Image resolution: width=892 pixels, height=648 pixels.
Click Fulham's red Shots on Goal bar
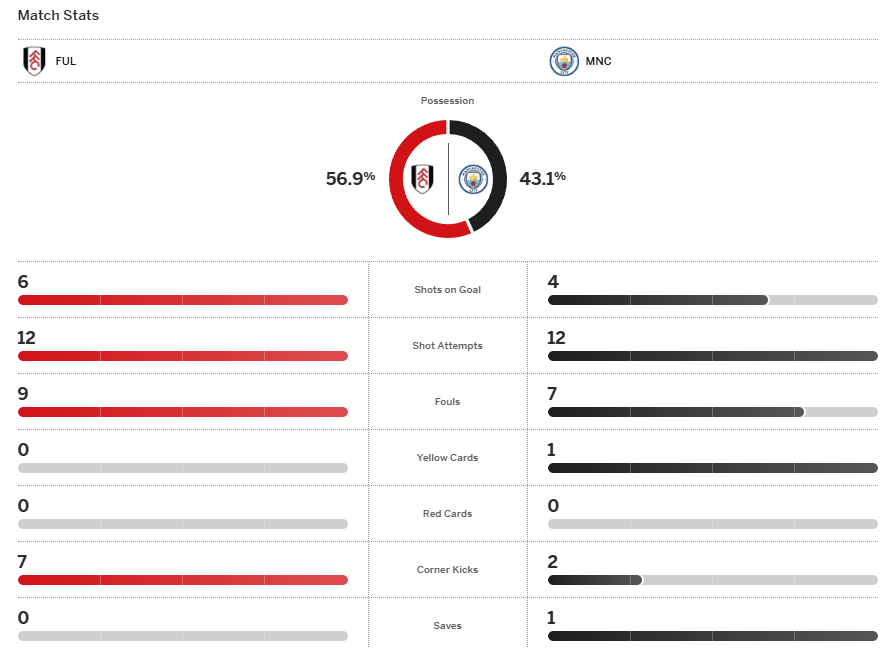182,300
